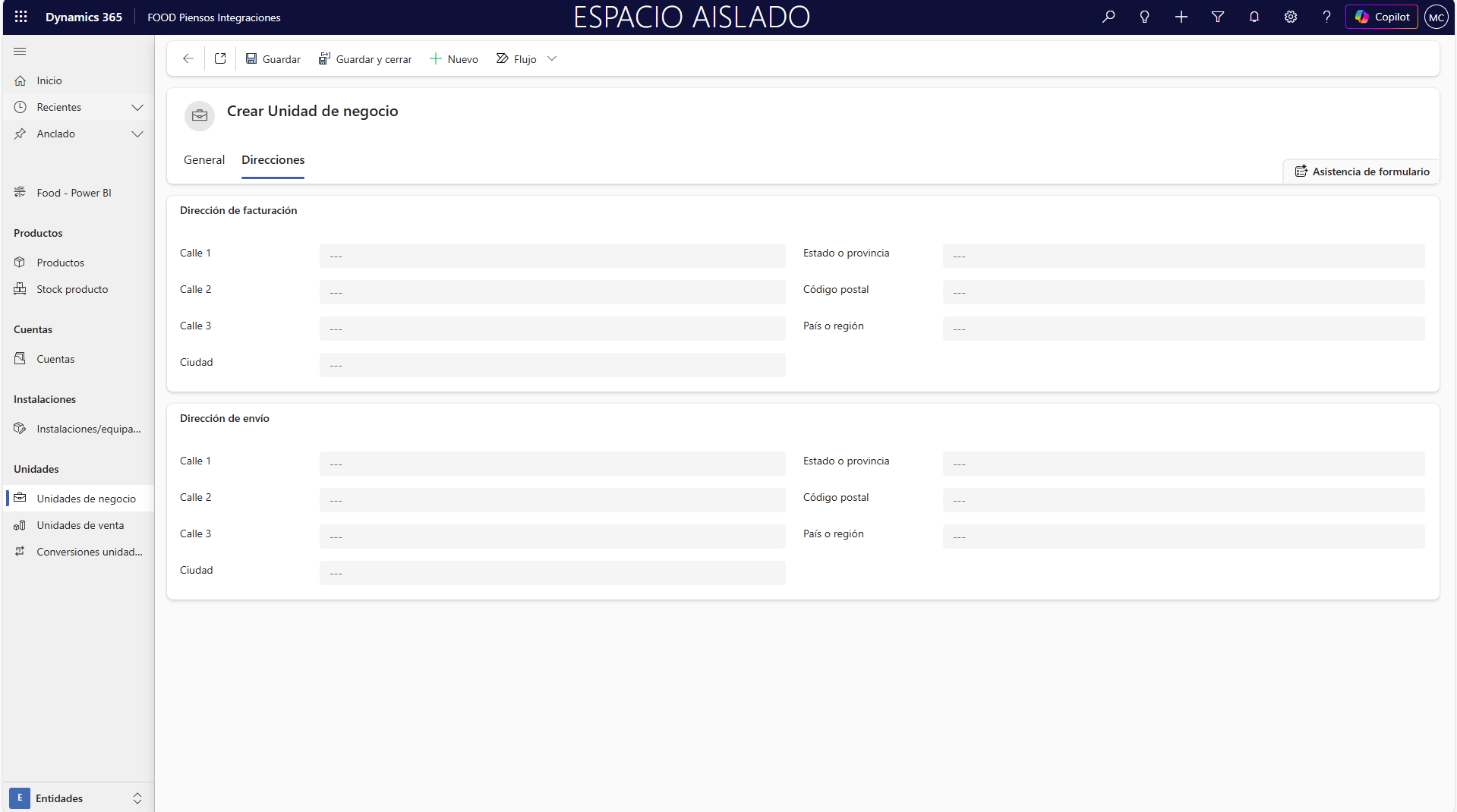Open the settings gear

1291,17
